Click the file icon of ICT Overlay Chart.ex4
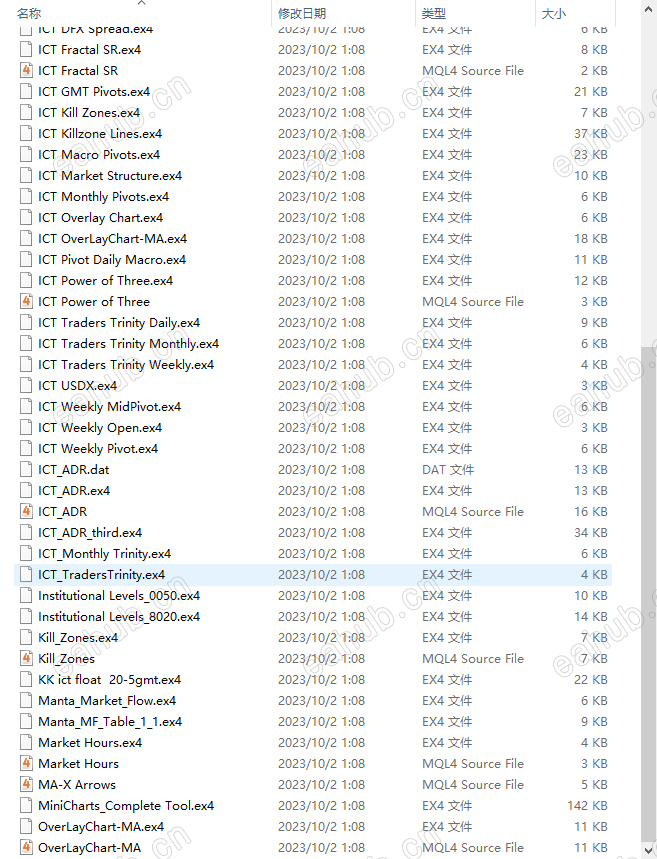Viewport: 657px width, 859px height. [x=26, y=217]
